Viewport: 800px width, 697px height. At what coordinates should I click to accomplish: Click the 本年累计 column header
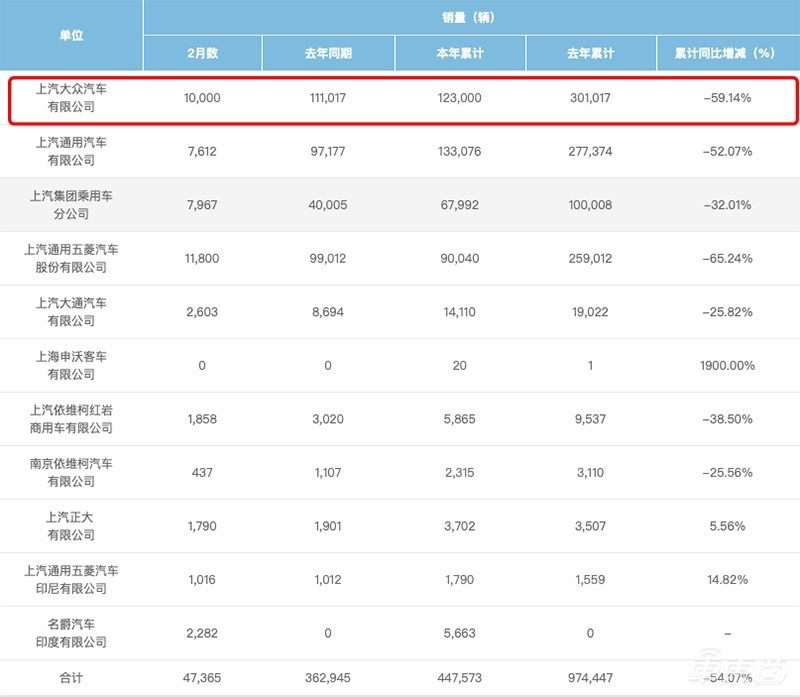pos(459,49)
